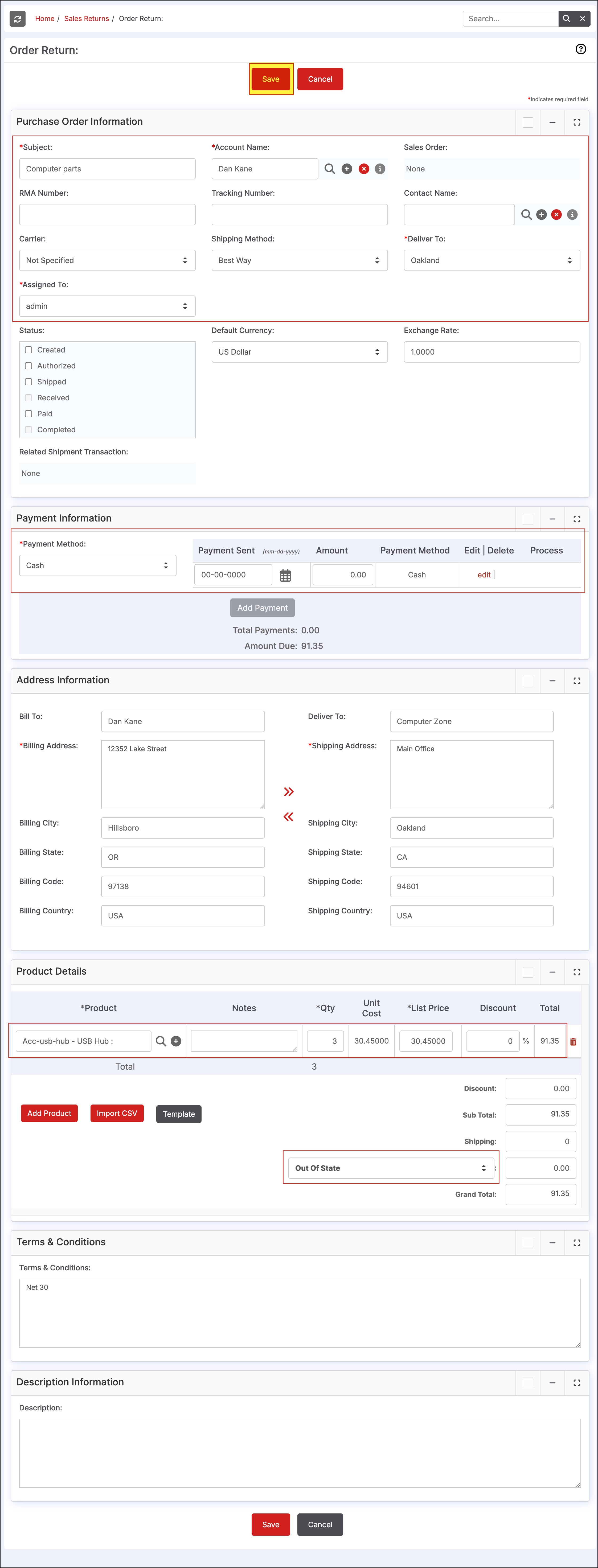
Task: View contact info with Contact Name info icon
Action: tap(572, 215)
